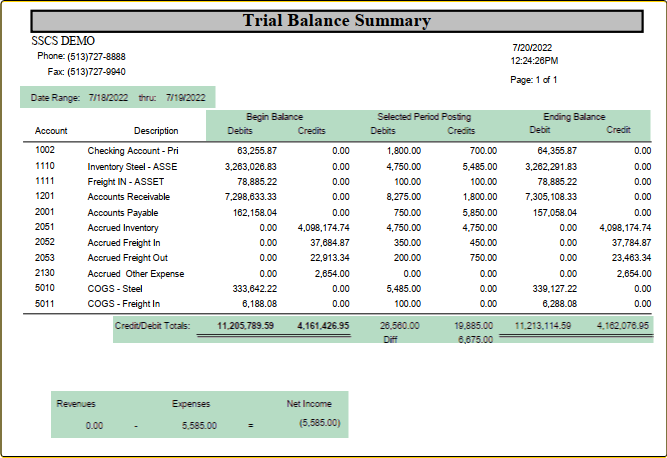Click account number 2130
667x458 pixels.
coord(45,273)
